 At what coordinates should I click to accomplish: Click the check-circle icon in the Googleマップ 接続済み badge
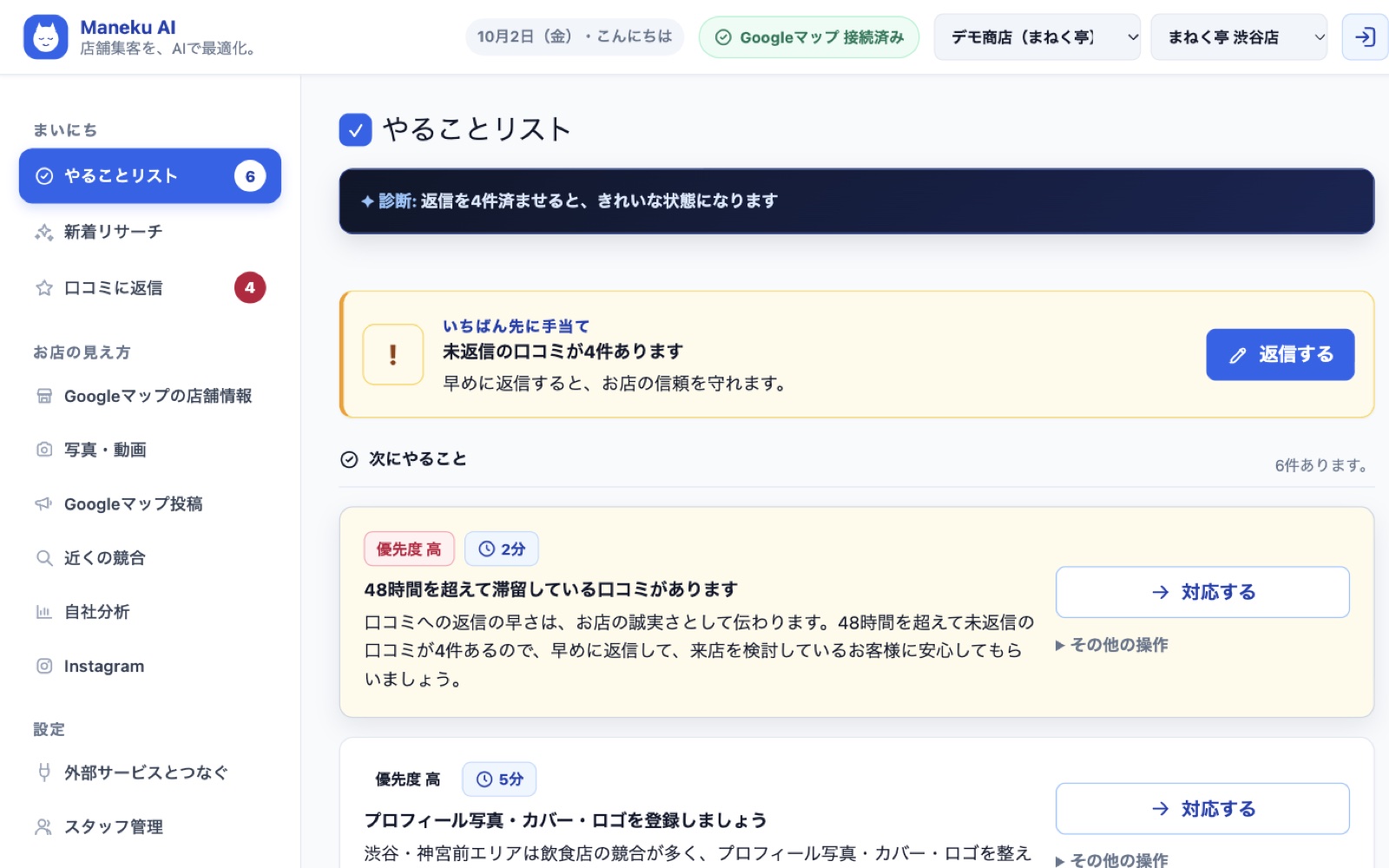[x=722, y=37]
